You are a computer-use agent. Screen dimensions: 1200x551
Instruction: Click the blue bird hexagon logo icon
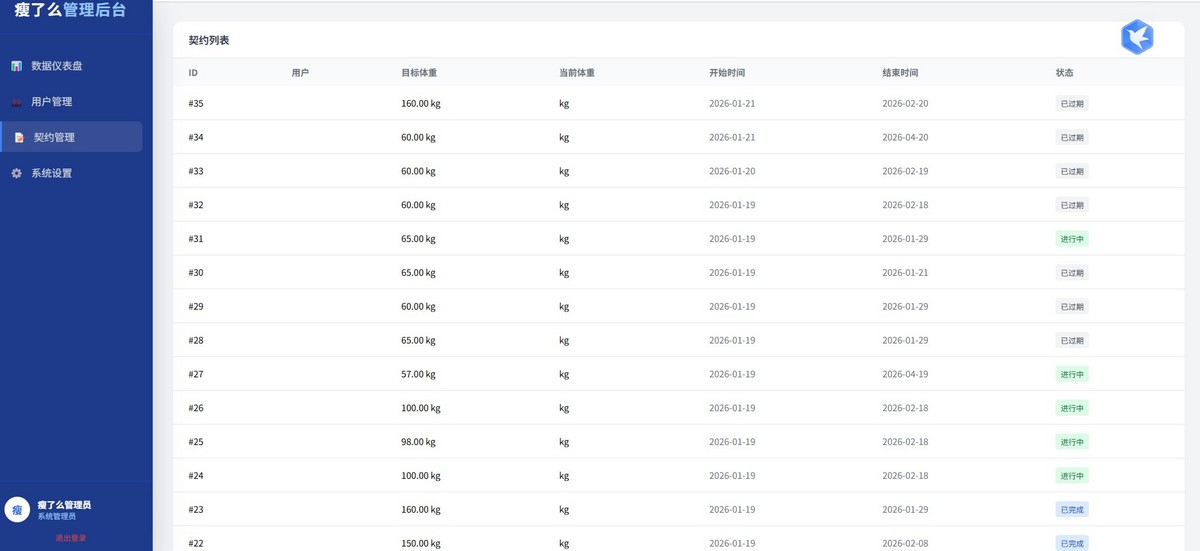click(1137, 37)
